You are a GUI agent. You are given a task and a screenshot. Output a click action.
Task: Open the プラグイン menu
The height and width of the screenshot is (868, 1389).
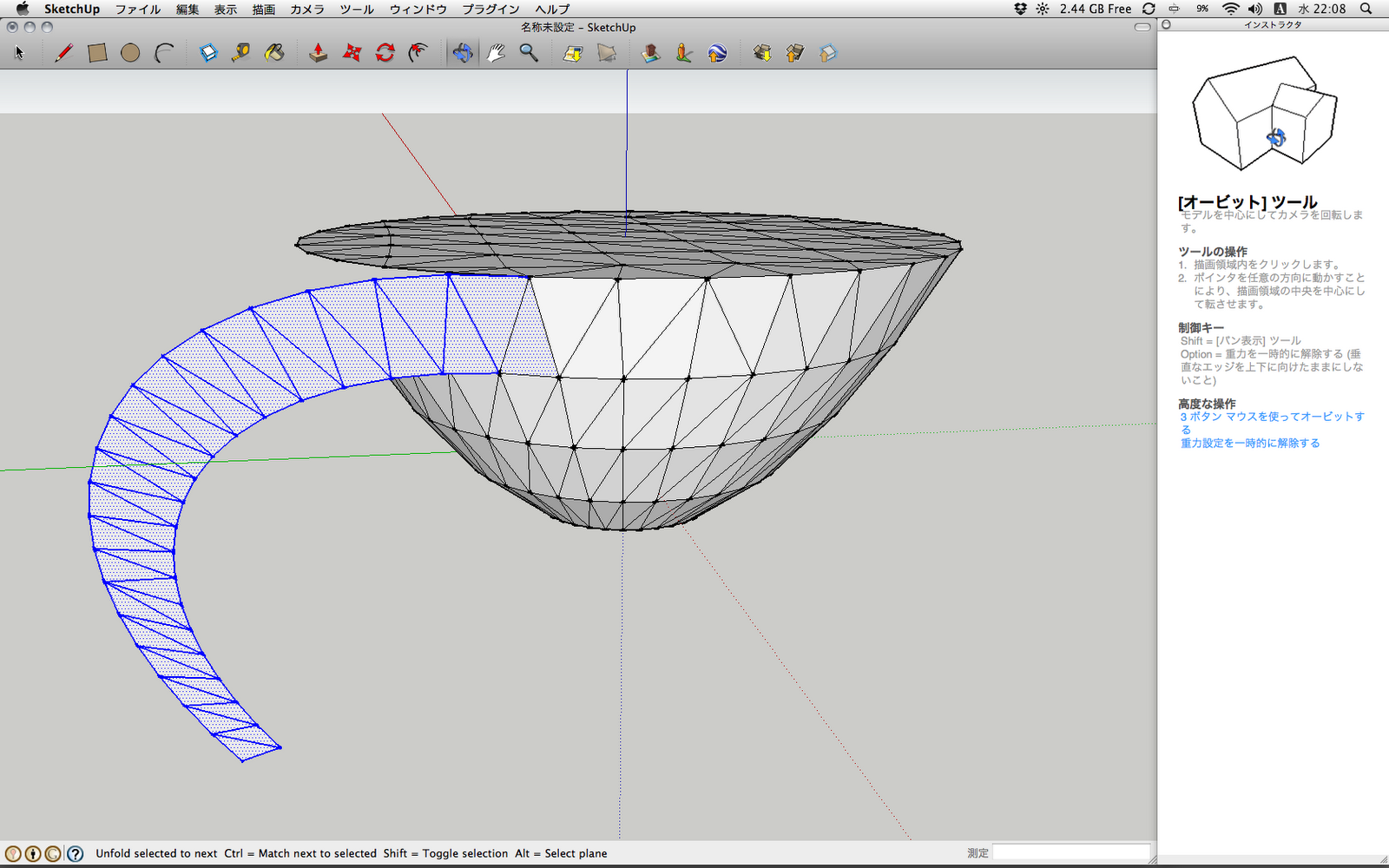point(490,9)
